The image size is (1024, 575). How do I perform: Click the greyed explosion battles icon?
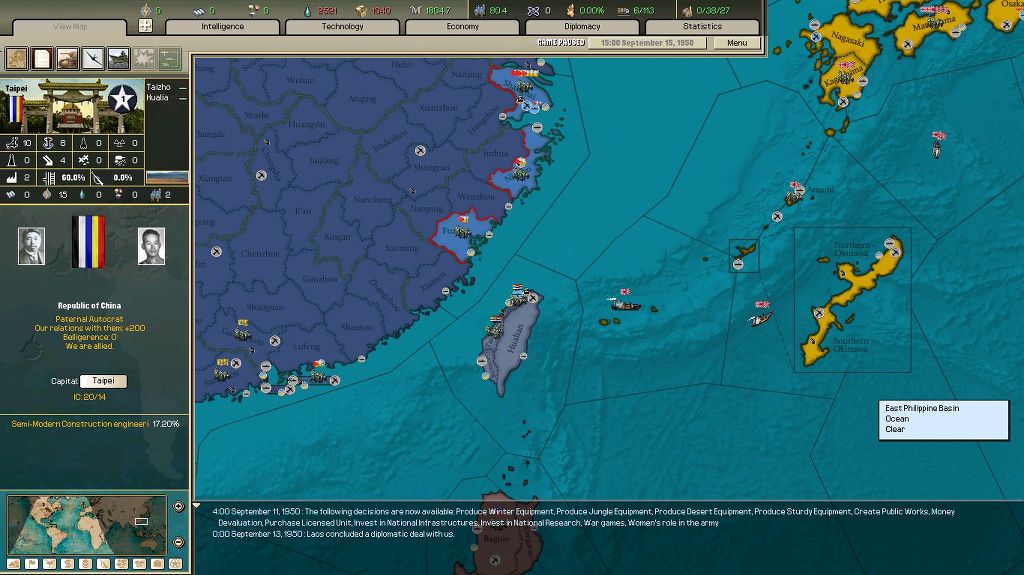coord(144,59)
